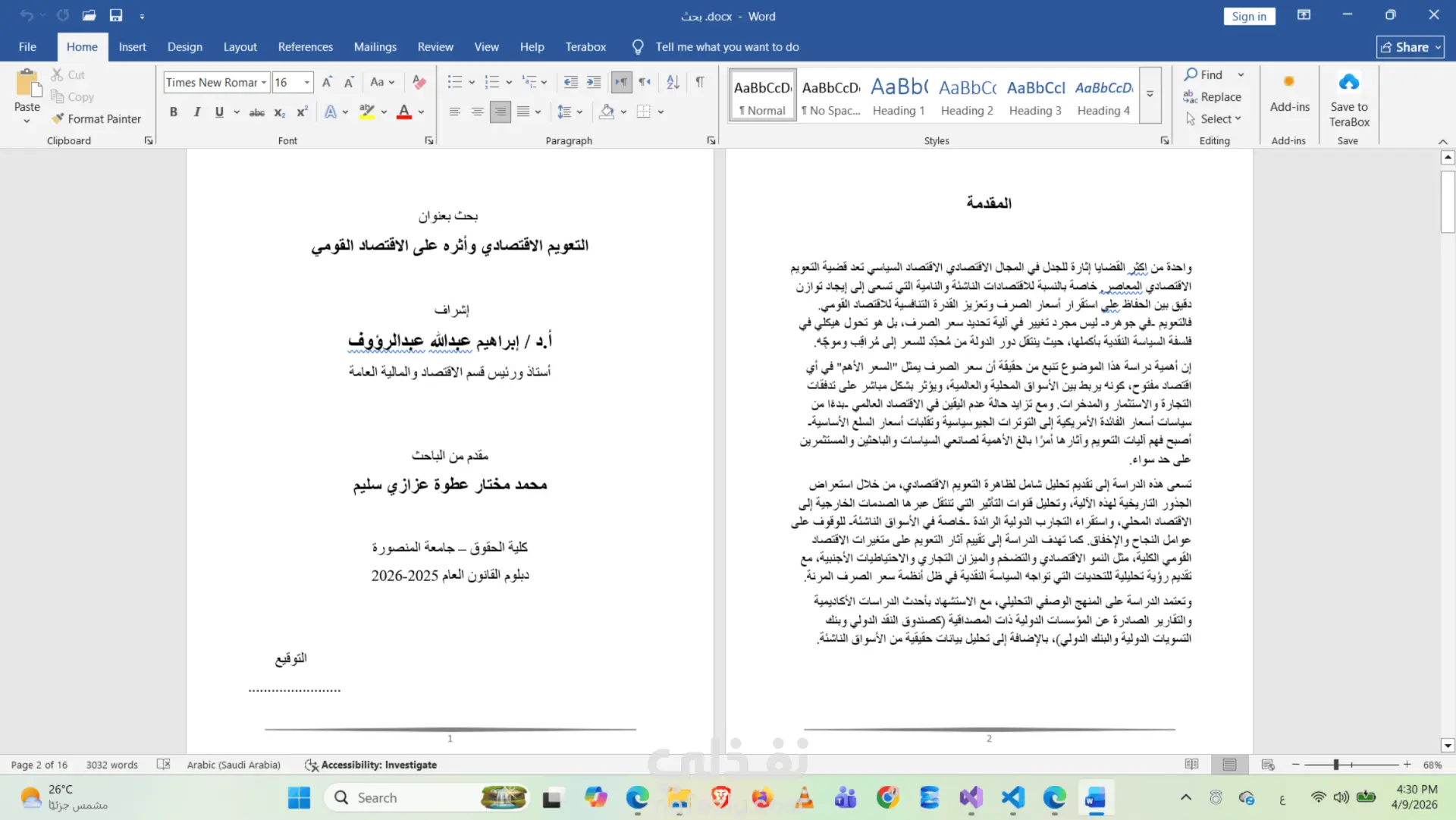This screenshot has width=1456, height=820.
Task: Open the font name dropdown
Action: click(x=264, y=82)
